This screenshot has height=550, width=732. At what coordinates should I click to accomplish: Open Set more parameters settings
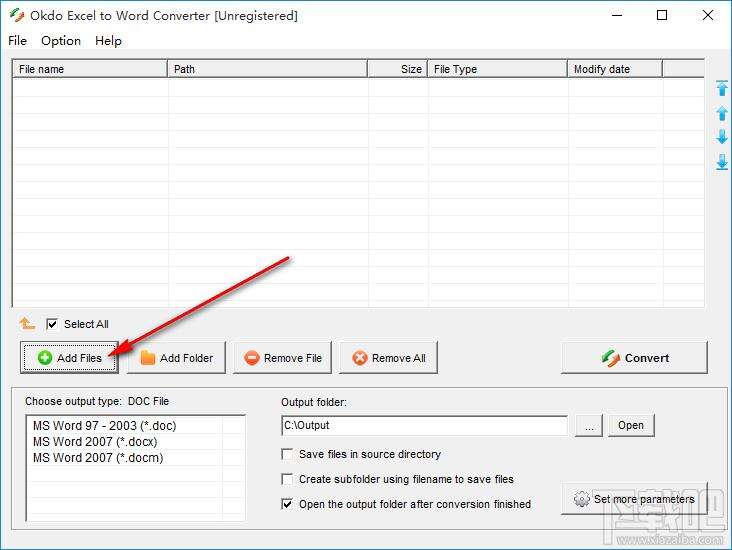tap(634, 499)
